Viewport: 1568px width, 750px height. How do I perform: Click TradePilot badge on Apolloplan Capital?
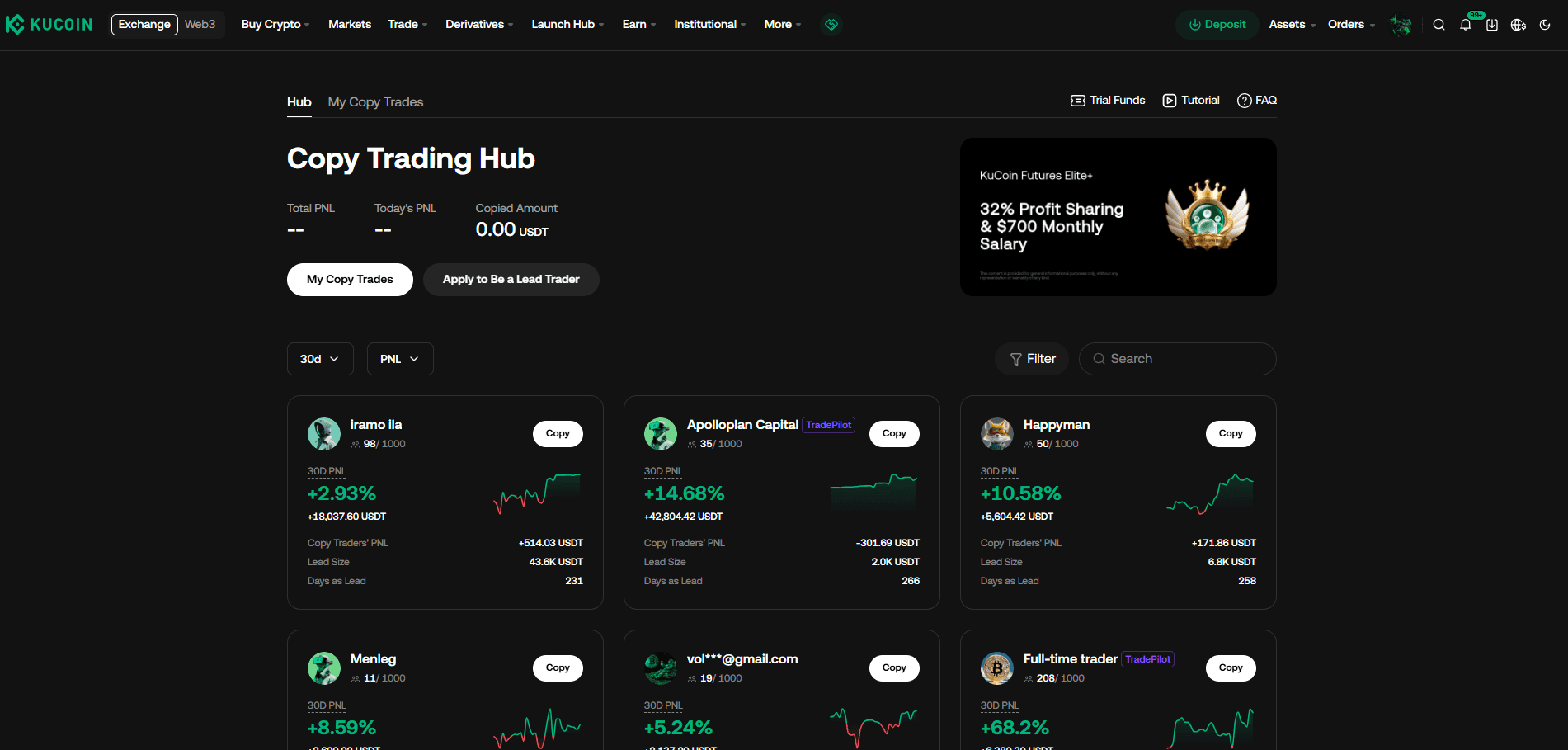pyautogui.click(x=829, y=425)
